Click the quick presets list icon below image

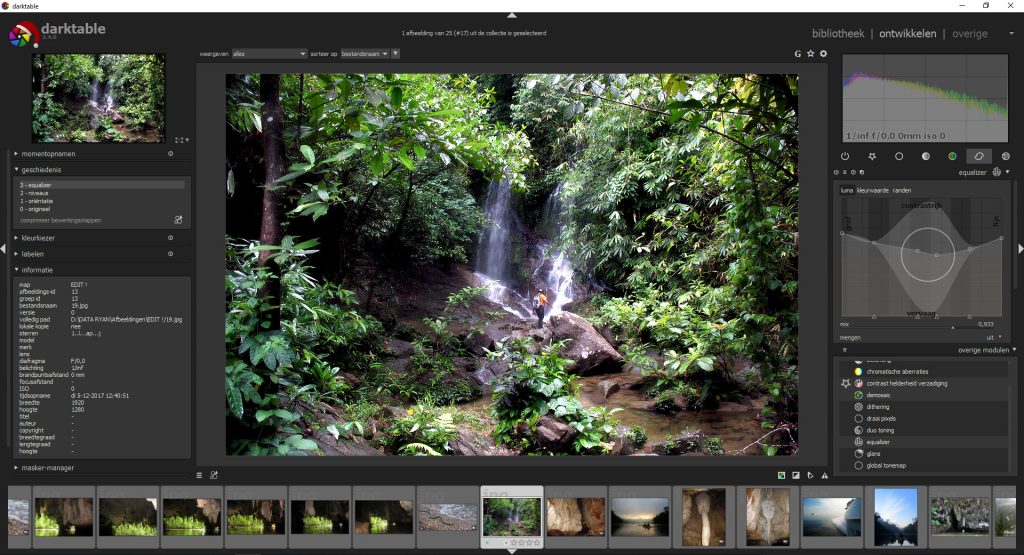[199, 475]
